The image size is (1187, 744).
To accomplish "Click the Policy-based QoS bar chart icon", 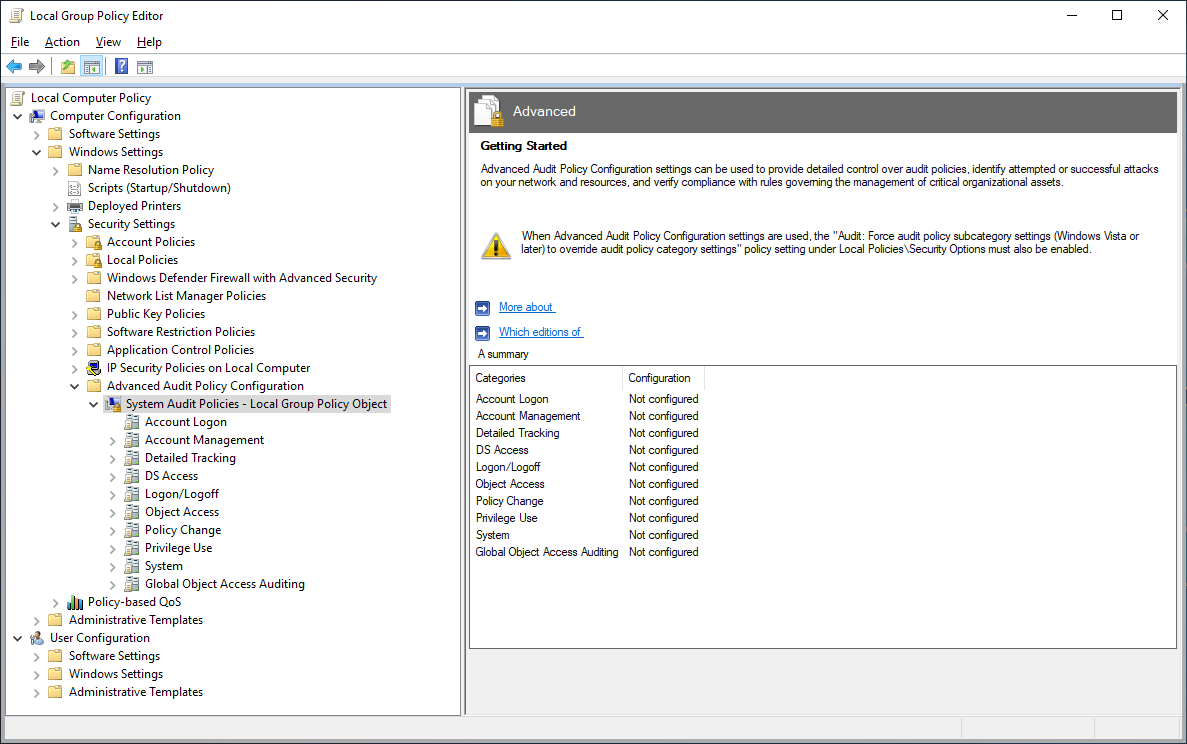I will [75, 602].
